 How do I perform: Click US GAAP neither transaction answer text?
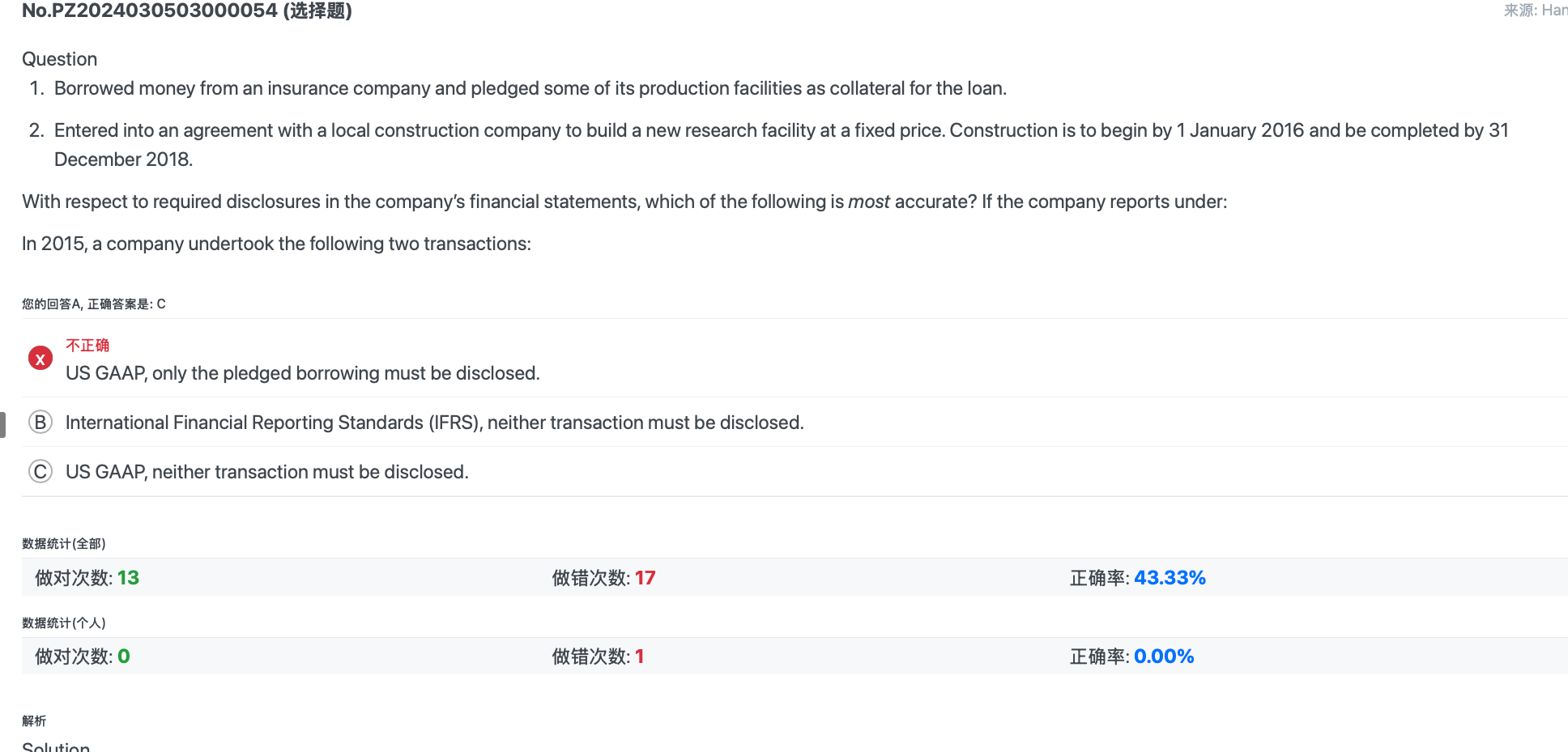tap(267, 472)
